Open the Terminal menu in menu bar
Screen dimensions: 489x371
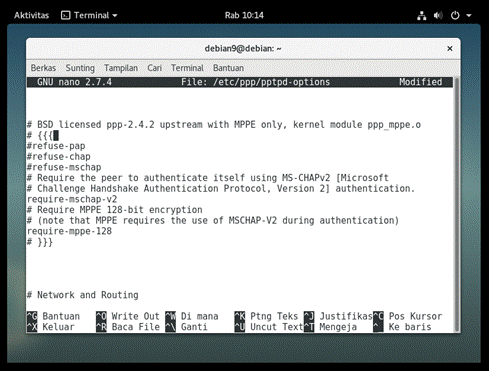pos(187,68)
